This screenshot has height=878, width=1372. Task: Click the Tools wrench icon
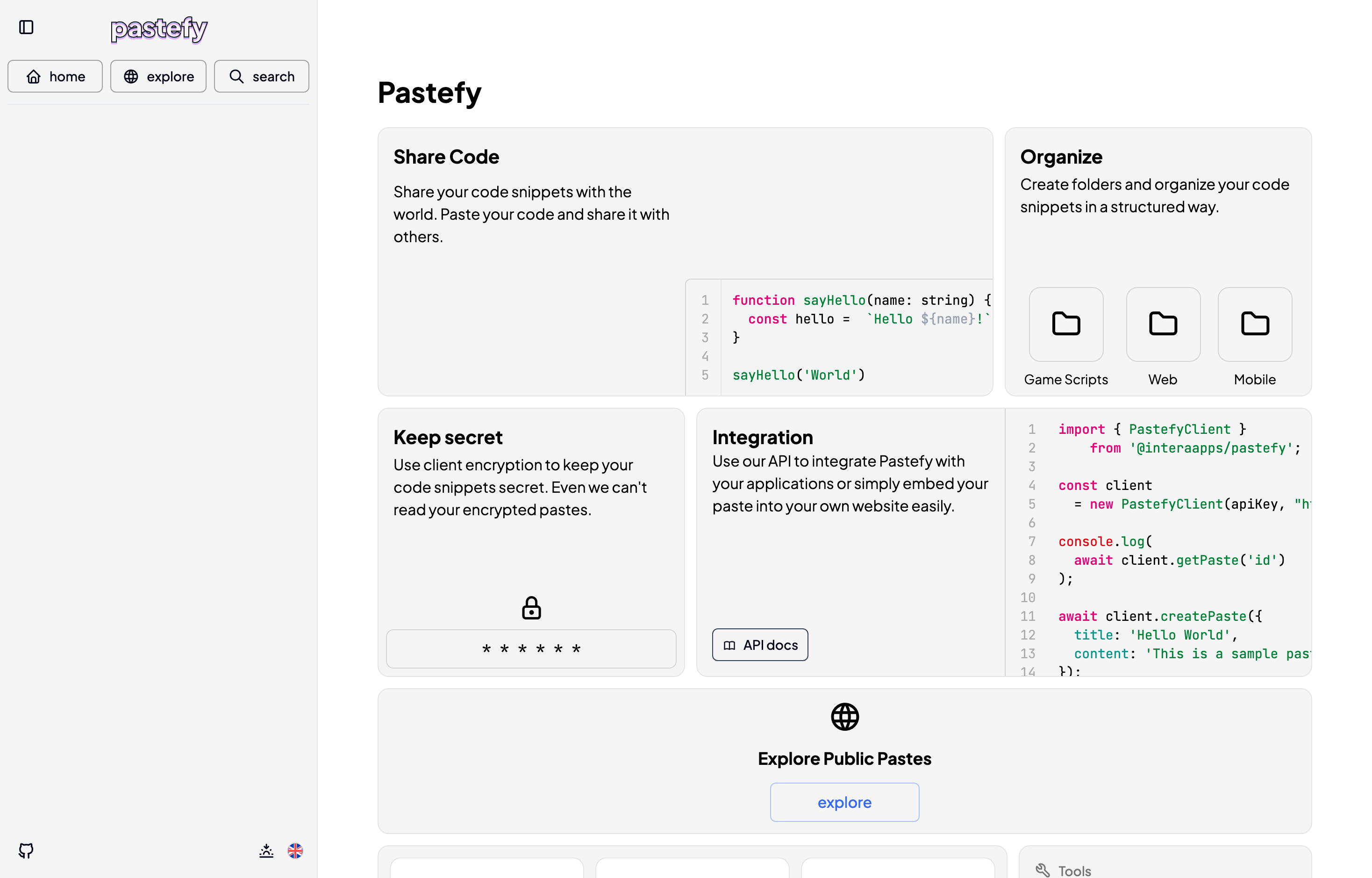tap(1042, 871)
